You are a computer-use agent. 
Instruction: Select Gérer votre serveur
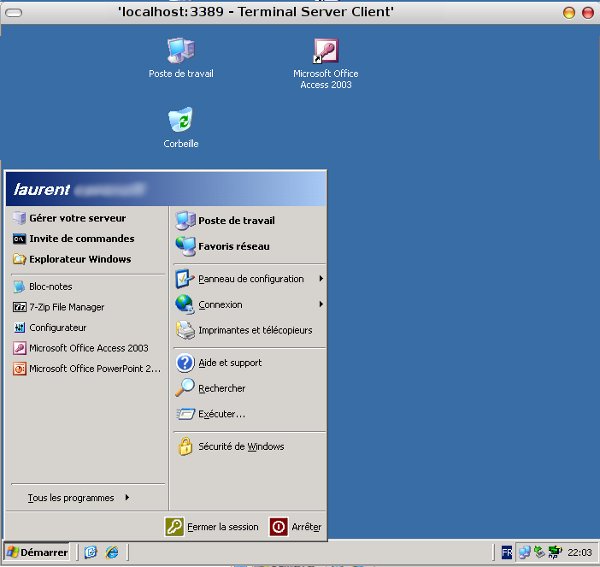coord(77,218)
